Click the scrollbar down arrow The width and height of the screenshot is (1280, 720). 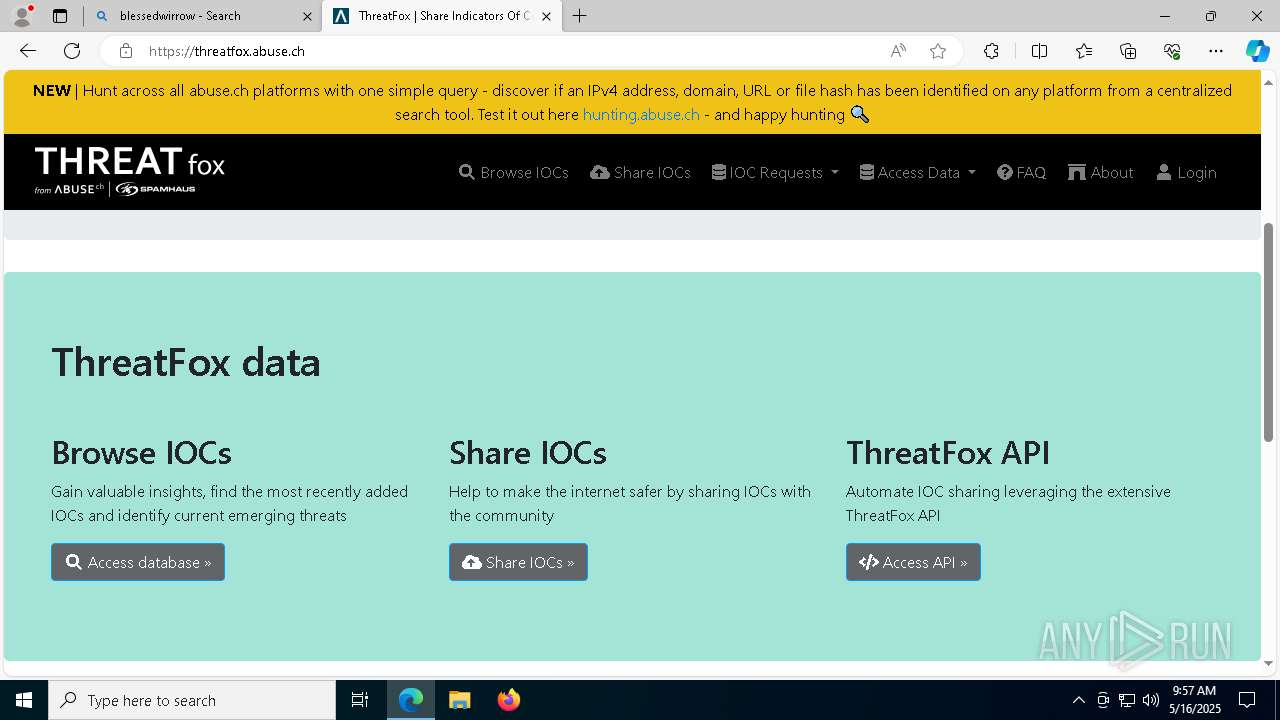[x=1269, y=663]
